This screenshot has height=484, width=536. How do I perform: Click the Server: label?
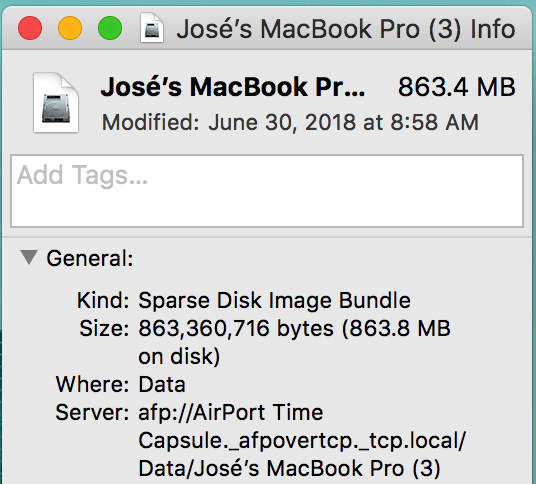[x=93, y=413]
